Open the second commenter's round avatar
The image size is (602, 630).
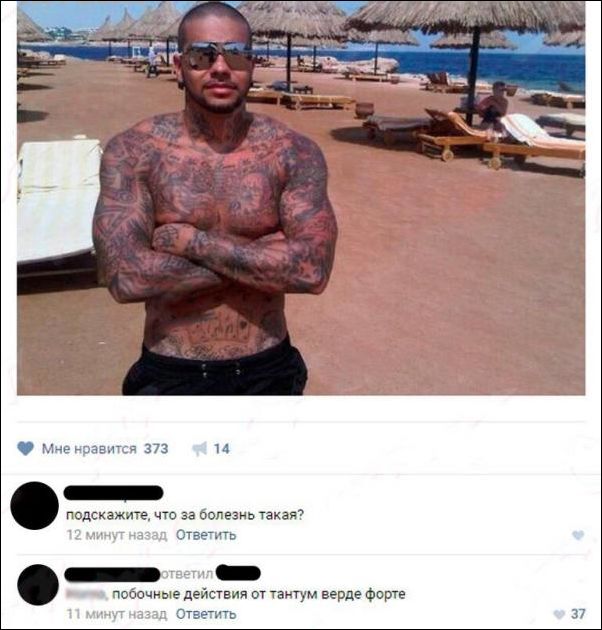tap(38, 585)
